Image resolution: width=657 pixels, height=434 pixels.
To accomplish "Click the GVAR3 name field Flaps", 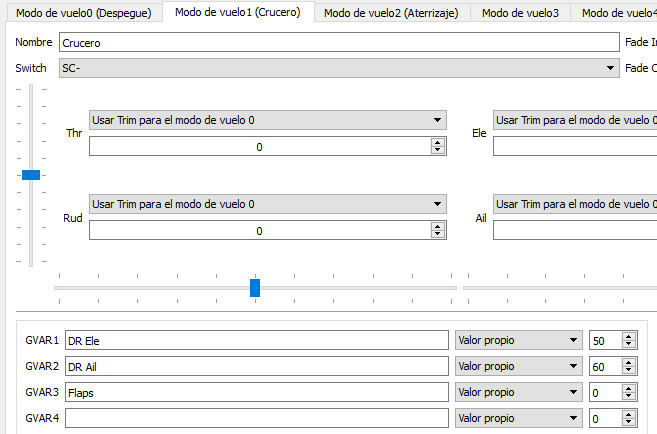I will point(256,392).
